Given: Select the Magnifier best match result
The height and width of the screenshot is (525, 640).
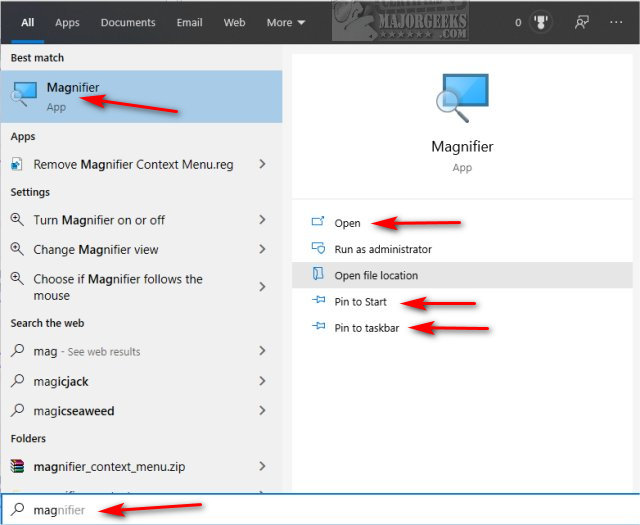Looking at the screenshot, I should click(x=141, y=97).
